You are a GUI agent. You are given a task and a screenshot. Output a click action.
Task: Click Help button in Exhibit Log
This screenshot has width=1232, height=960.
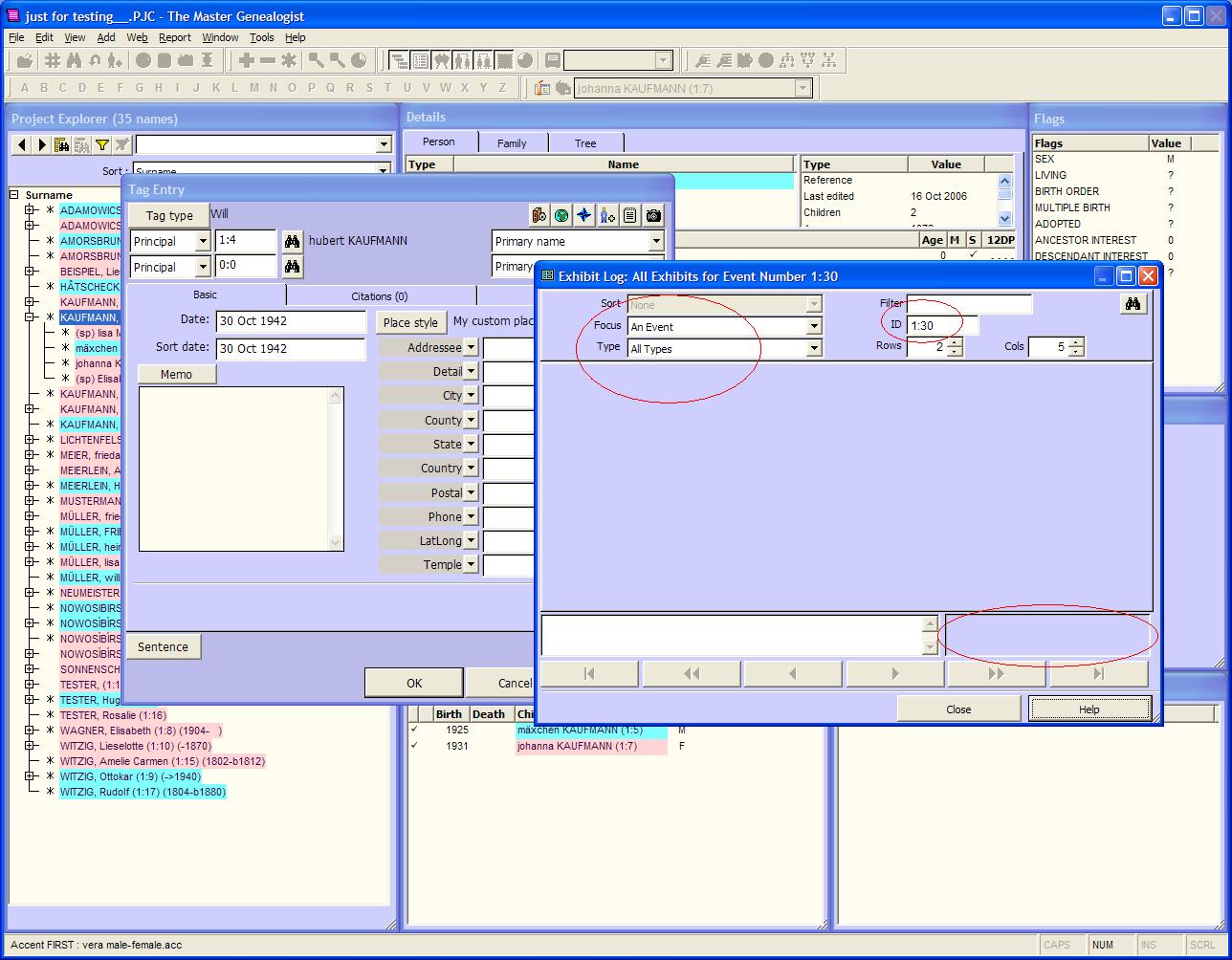pyautogui.click(x=1089, y=709)
